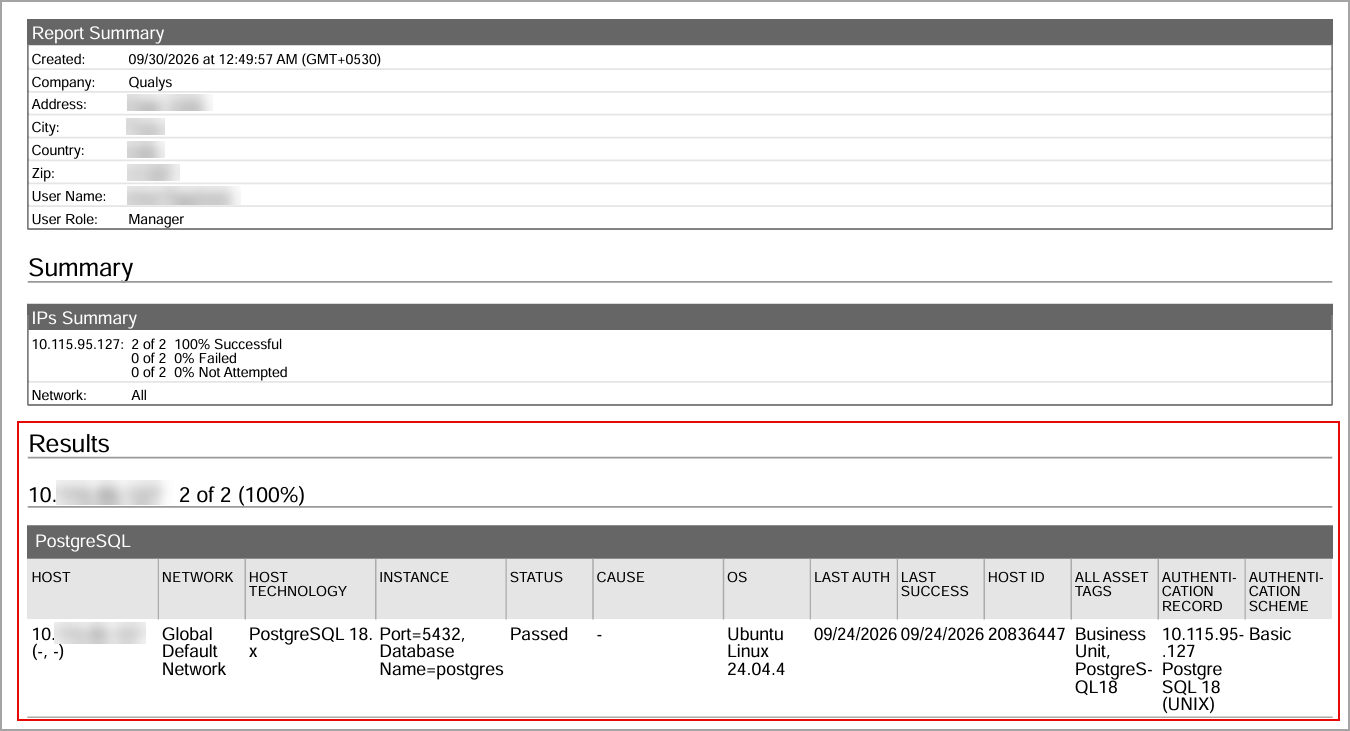Click the "User Name:" field label
Image resolution: width=1350 pixels, height=731 pixels.
coord(69,196)
